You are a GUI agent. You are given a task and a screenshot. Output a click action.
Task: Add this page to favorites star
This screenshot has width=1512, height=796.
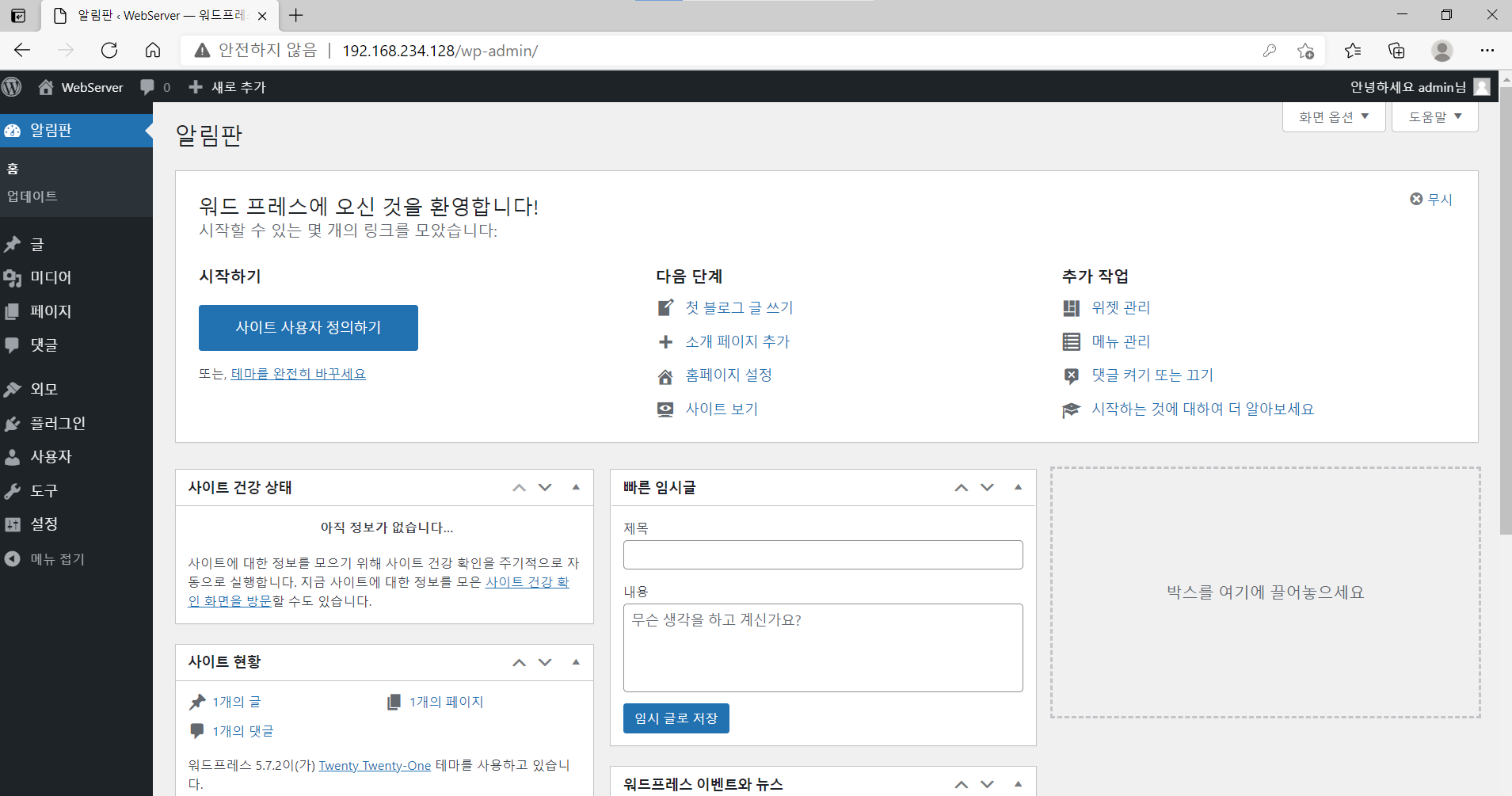[x=1306, y=51]
